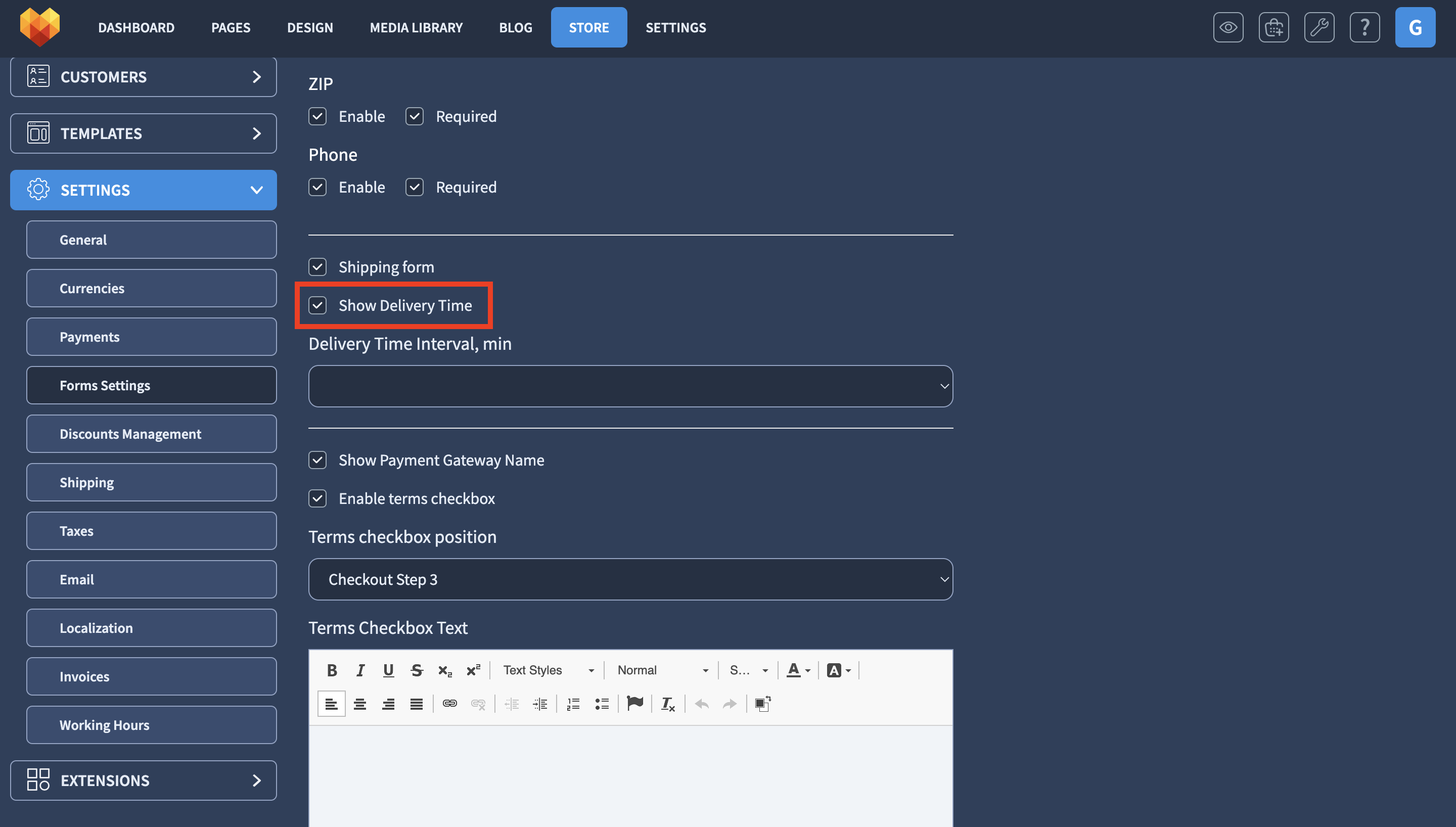
Task: Redo the edit in the editor
Action: 730,704
